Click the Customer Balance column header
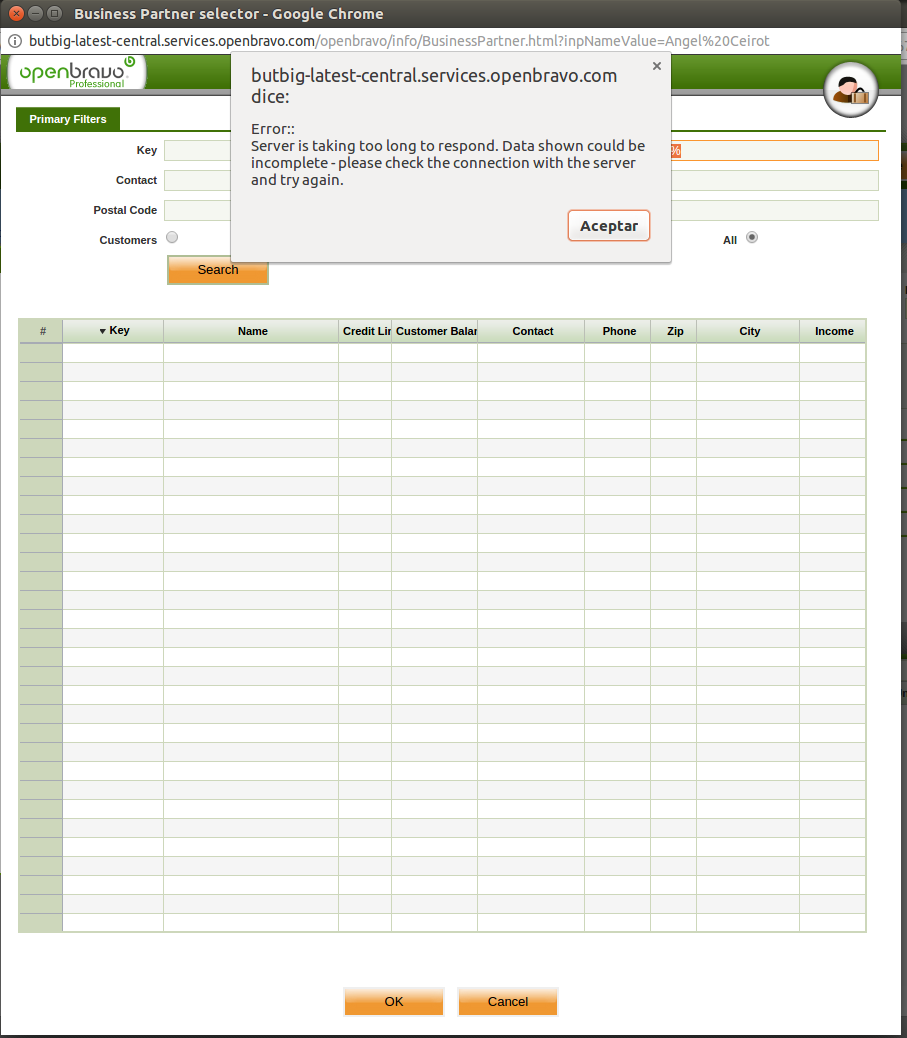The image size is (907, 1038). pos(435,331)
